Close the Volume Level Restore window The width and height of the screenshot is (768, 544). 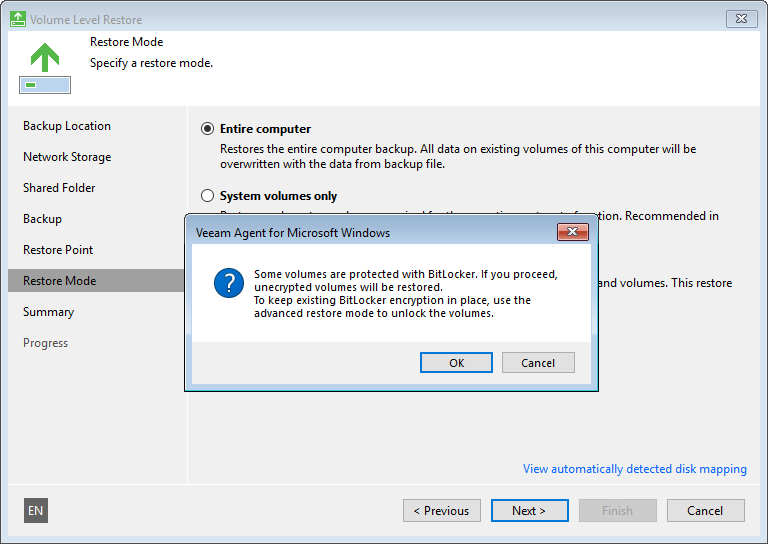coord(742,19)
